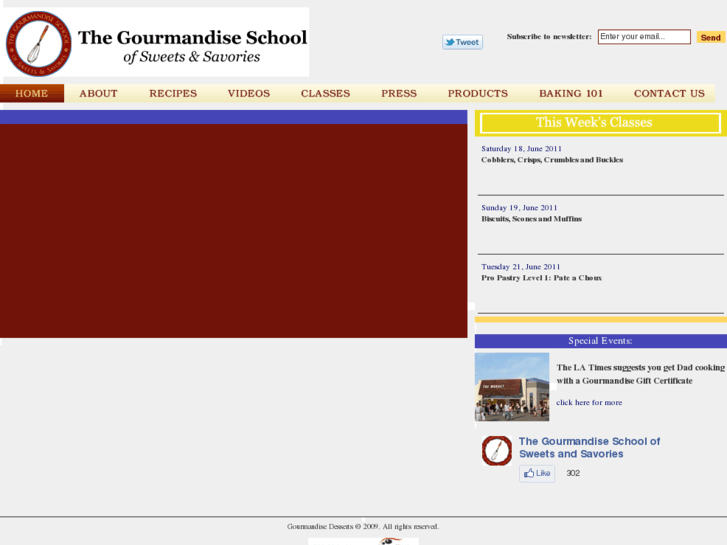This screenshot has height=545, width=727.
Task: Go to the CLASSES page
Action: point(325,93)
